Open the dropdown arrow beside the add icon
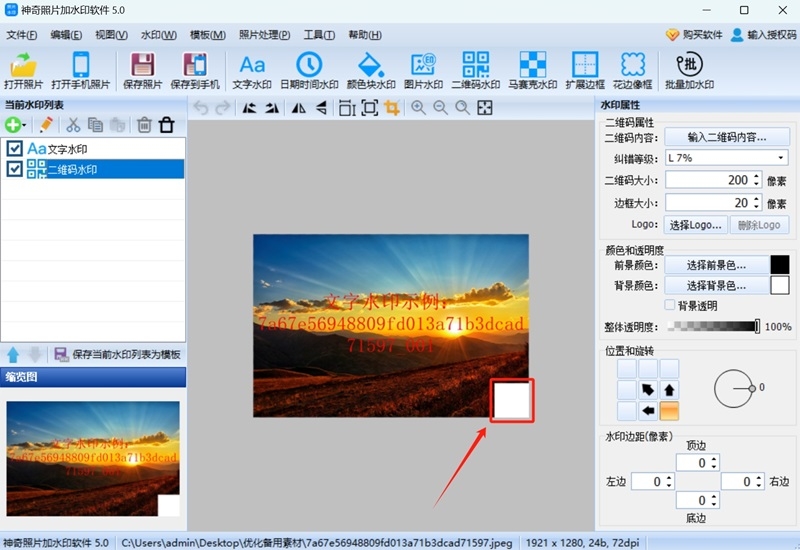This screenshot has height=550, width=800. (24, 125)
